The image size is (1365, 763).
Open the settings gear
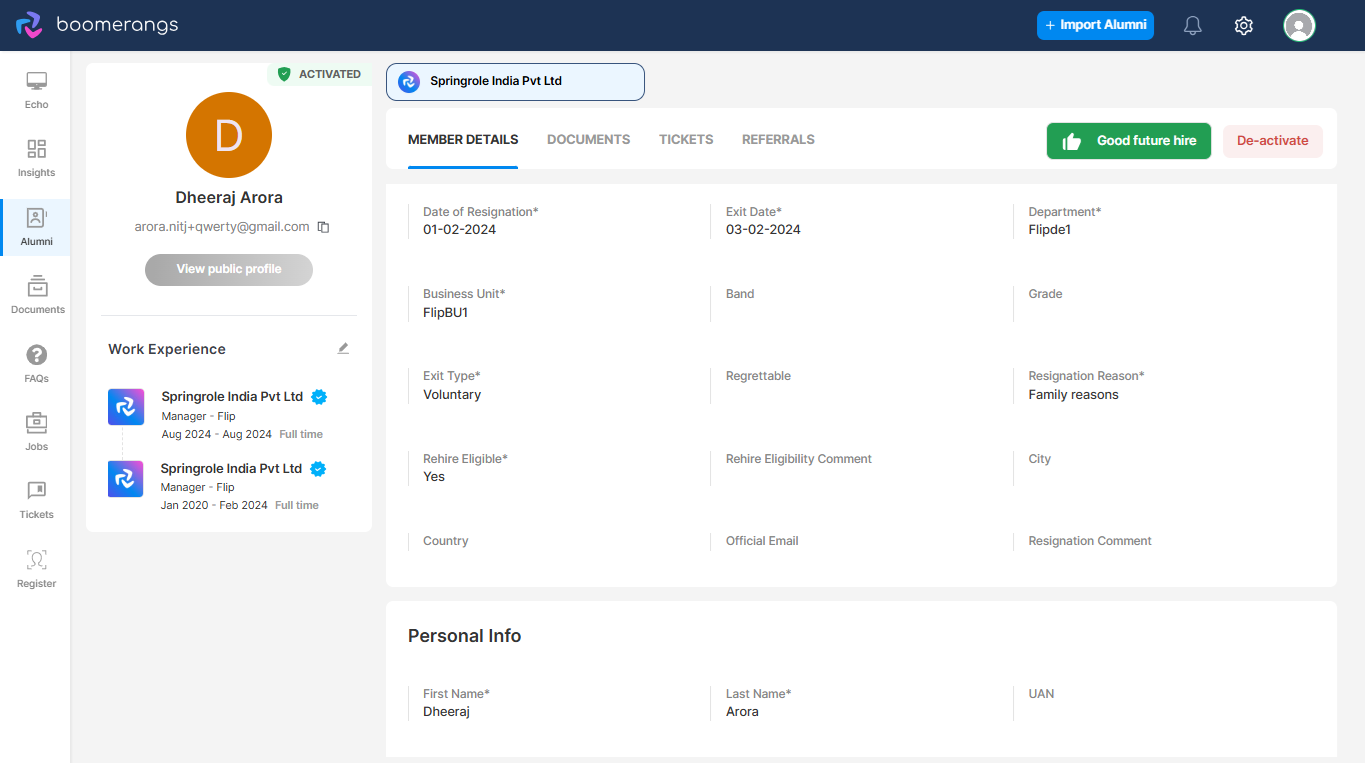pos(1243,26)
